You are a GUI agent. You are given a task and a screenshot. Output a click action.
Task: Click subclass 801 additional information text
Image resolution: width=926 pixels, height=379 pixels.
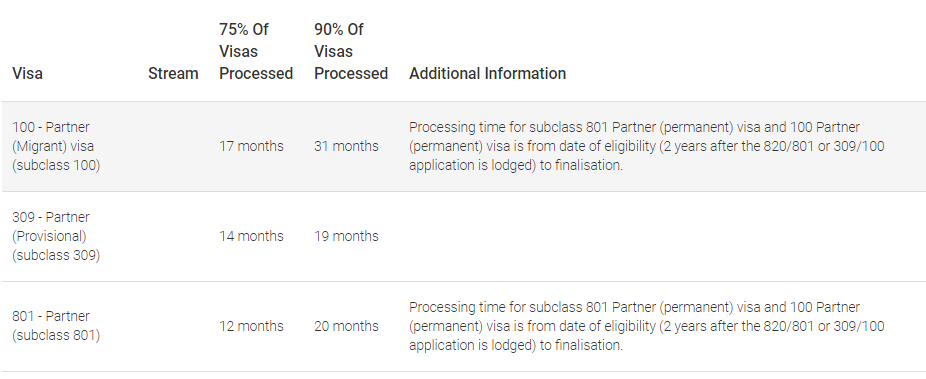[647, 326]
